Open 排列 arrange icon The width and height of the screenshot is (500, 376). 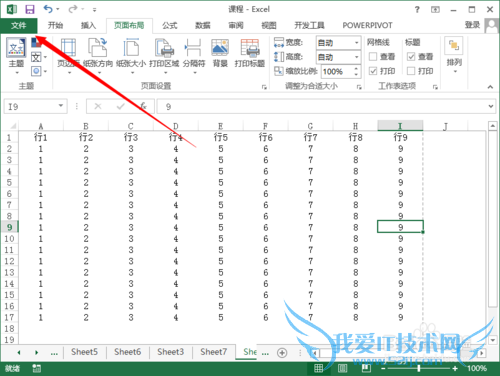coord(454,45)
